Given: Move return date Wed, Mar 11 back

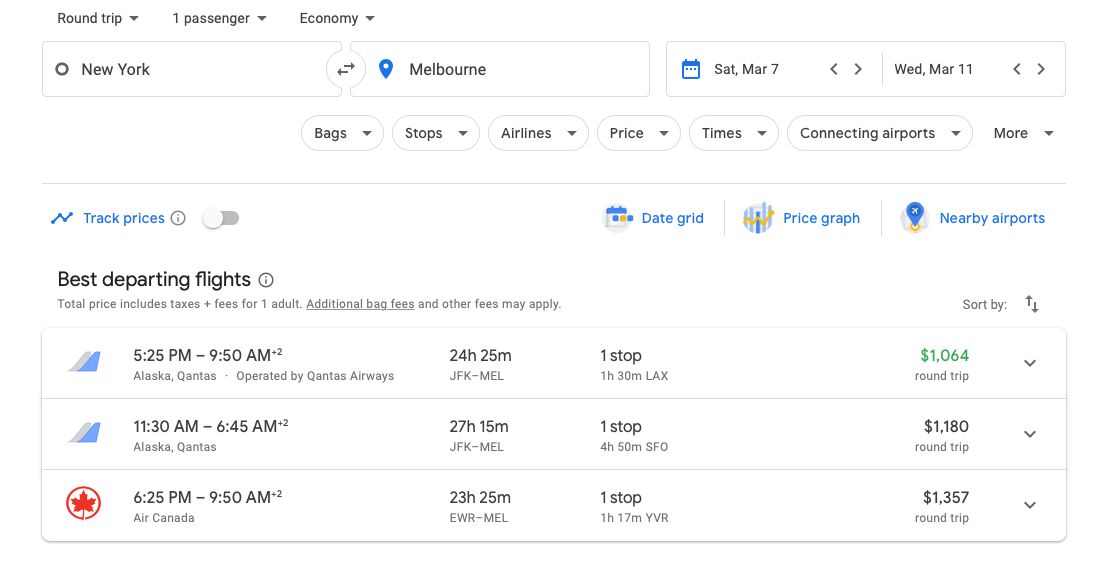Looking at the screenshot, I should pos(1016,69).
